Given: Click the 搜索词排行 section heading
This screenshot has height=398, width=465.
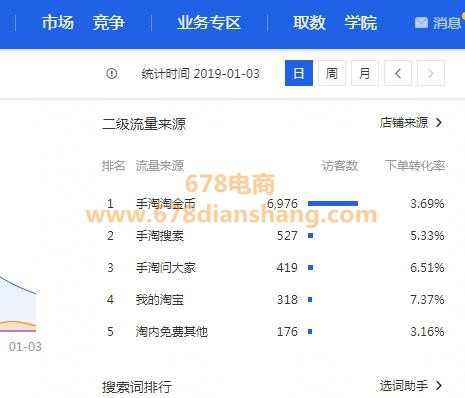Looking at the screenshot, I should 137,387.
